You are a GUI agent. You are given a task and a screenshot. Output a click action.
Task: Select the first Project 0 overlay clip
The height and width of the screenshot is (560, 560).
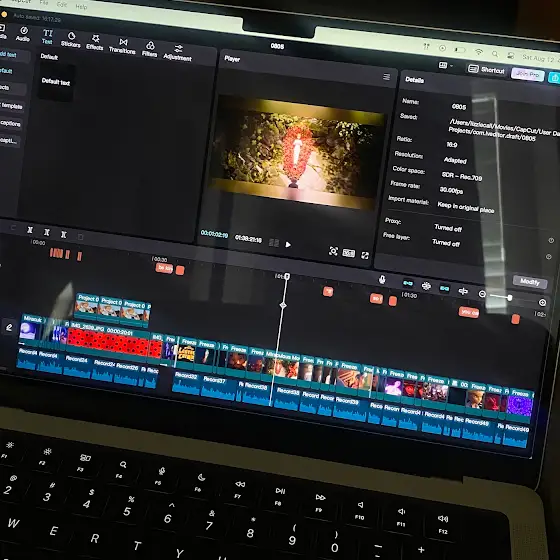tap(87, 306)
